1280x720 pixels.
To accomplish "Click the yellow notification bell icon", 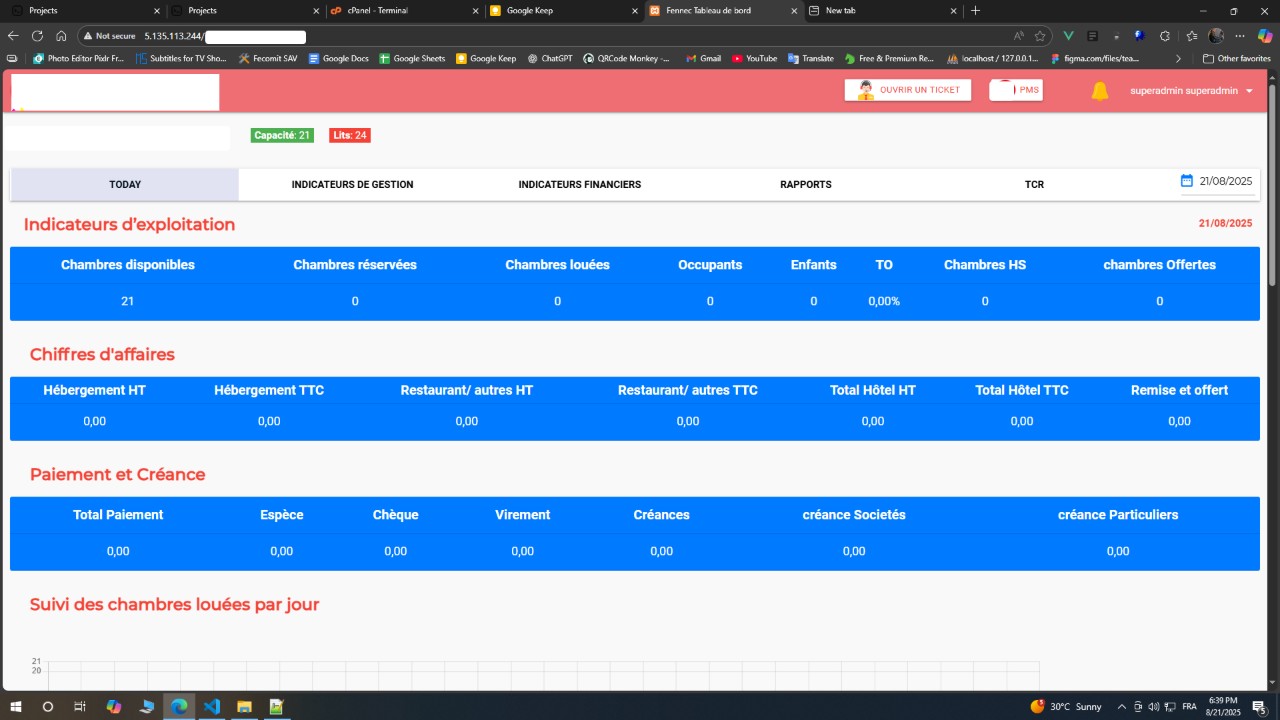I will tap(1100, 91).
